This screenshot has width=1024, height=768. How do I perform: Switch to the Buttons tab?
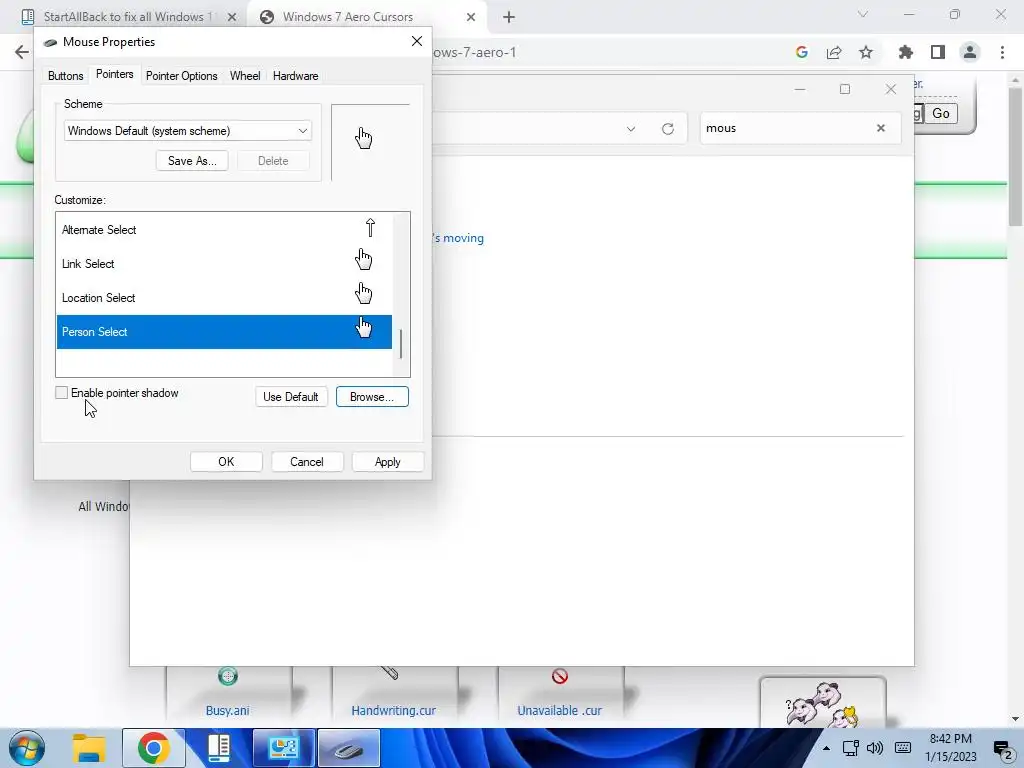(x=65, y=76)
